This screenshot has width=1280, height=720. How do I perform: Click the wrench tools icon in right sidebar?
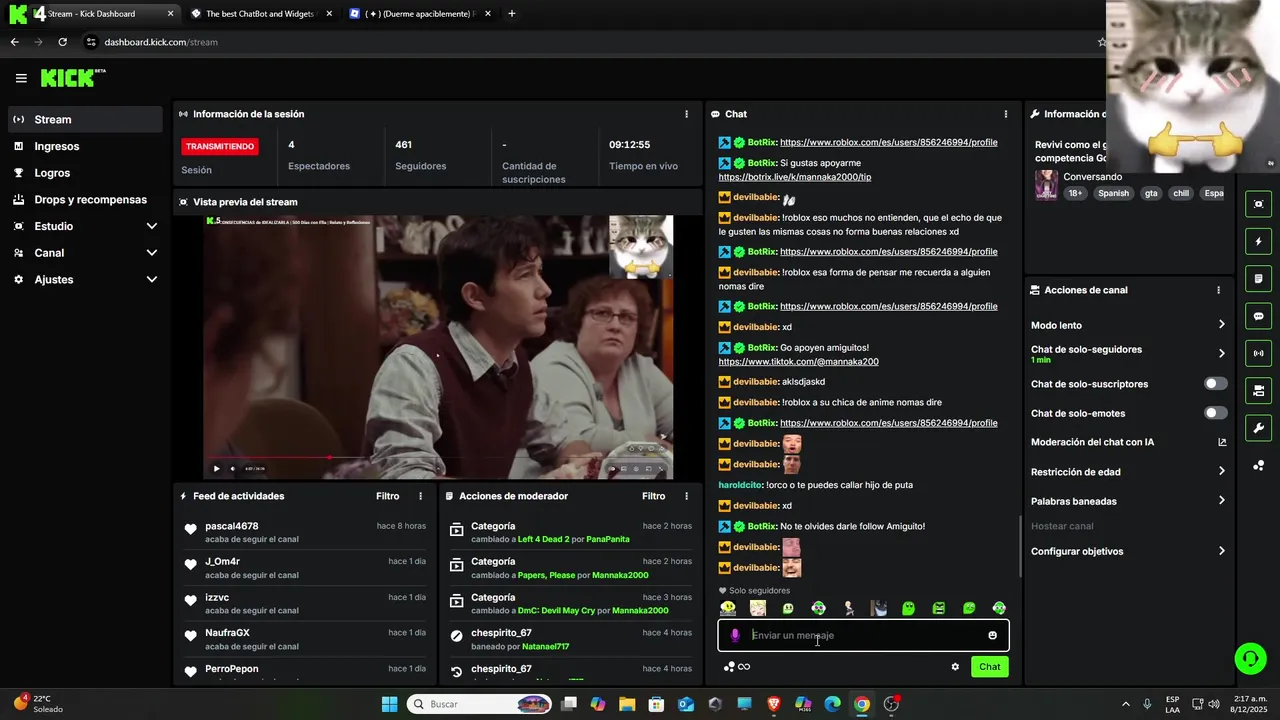(x=1258, y=428)
